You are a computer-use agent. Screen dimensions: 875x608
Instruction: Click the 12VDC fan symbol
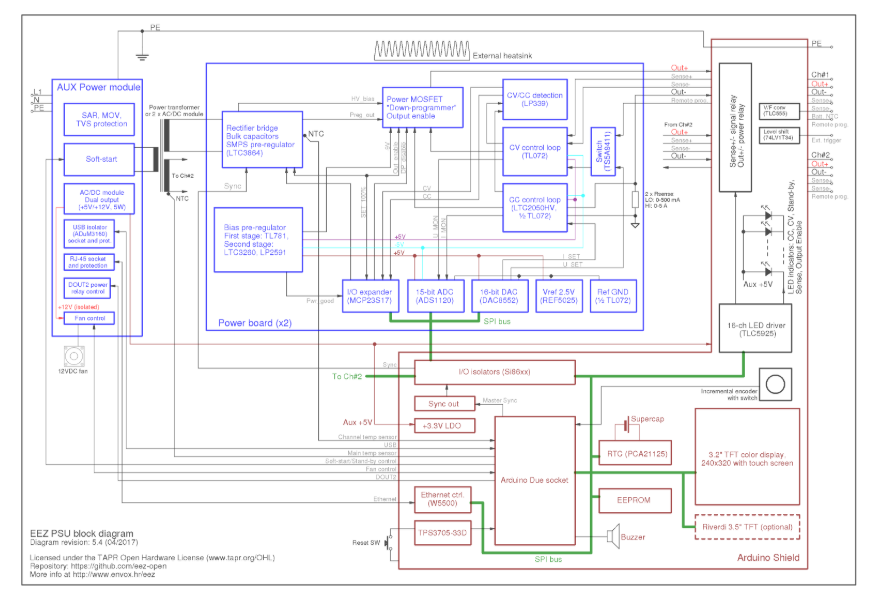pos(74,355)
